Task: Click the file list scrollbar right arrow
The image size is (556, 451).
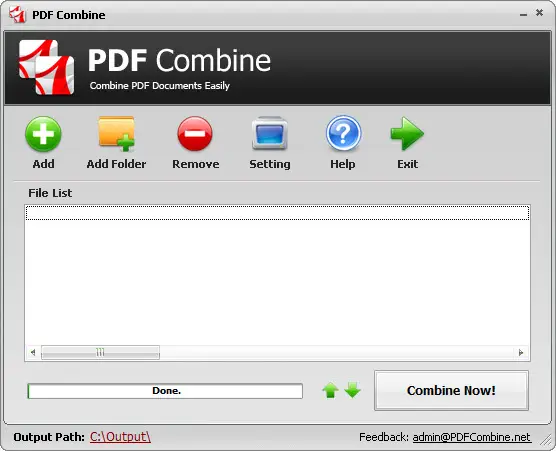Action: 521,352
